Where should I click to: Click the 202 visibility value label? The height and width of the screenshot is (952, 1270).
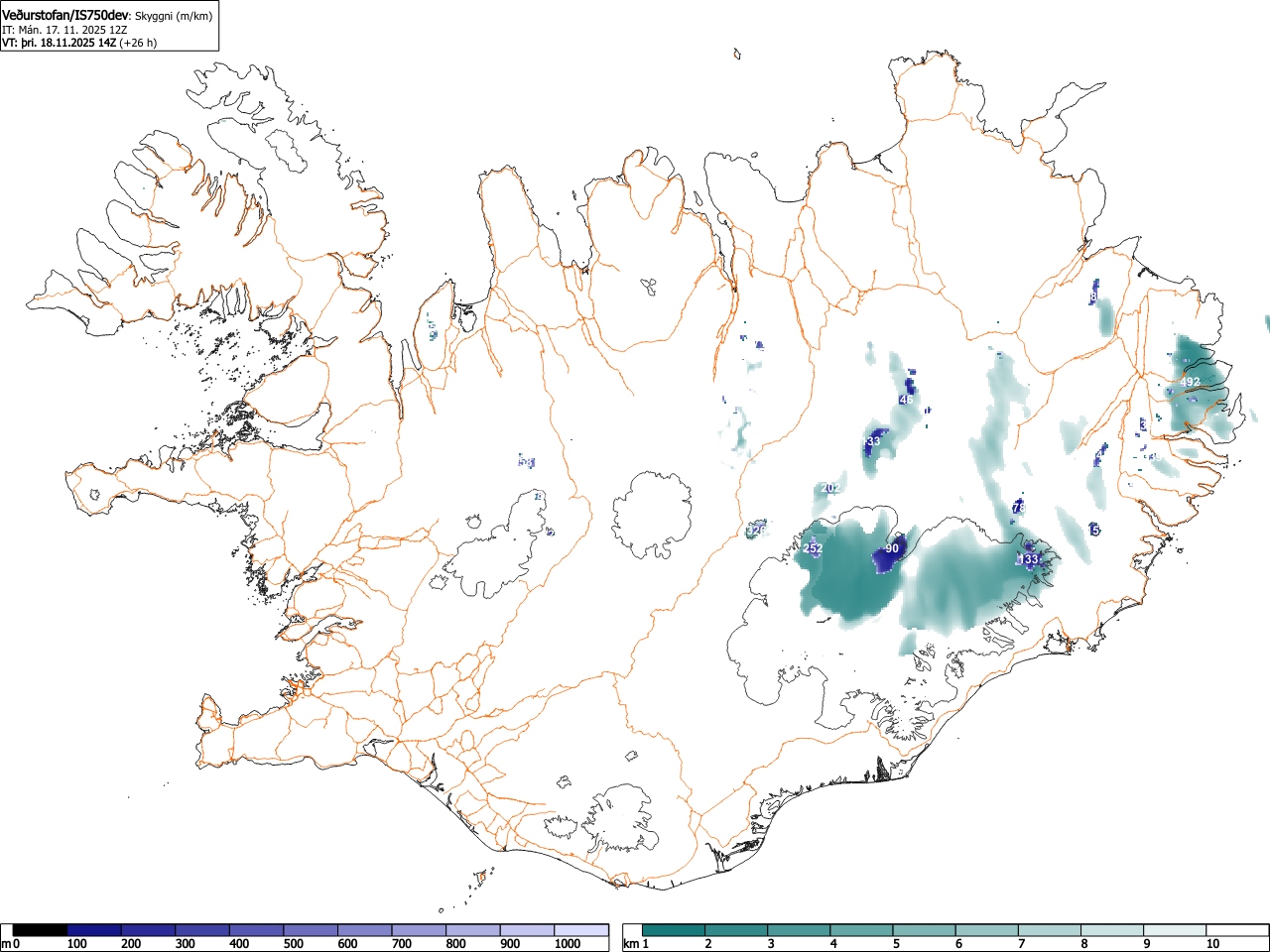tap(830, 488)
